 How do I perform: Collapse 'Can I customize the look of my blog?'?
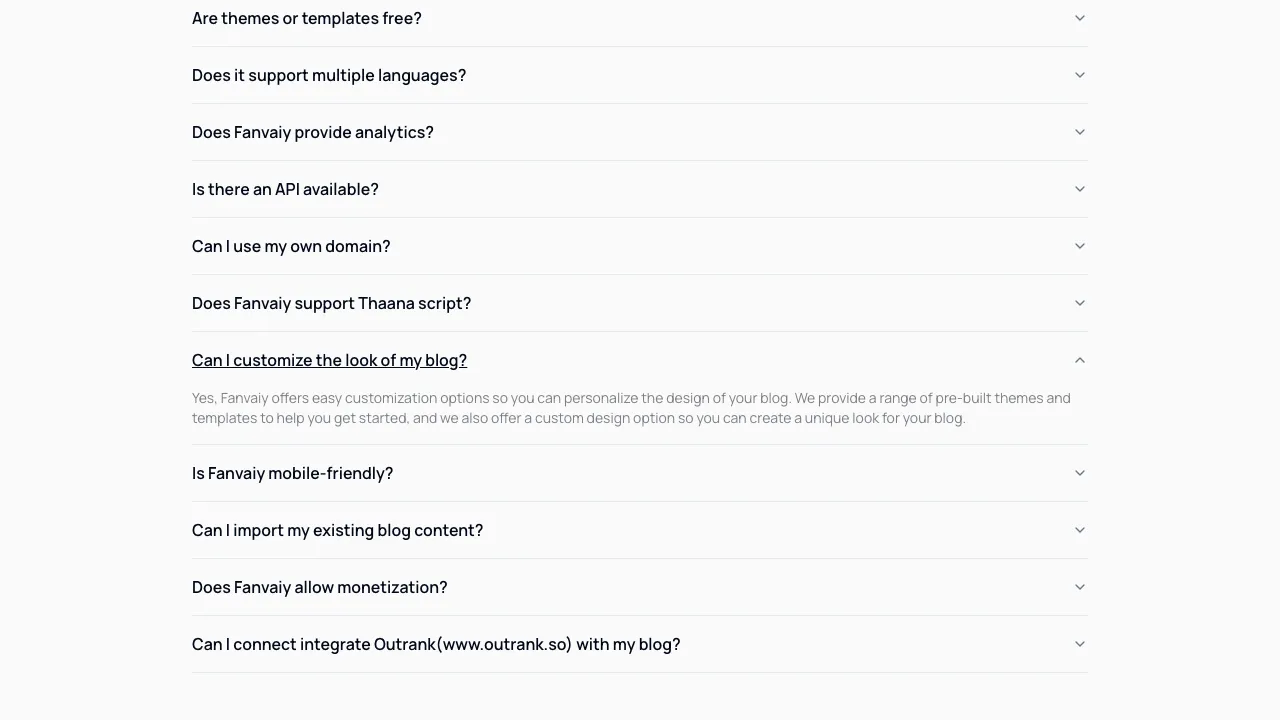point(329,360)
